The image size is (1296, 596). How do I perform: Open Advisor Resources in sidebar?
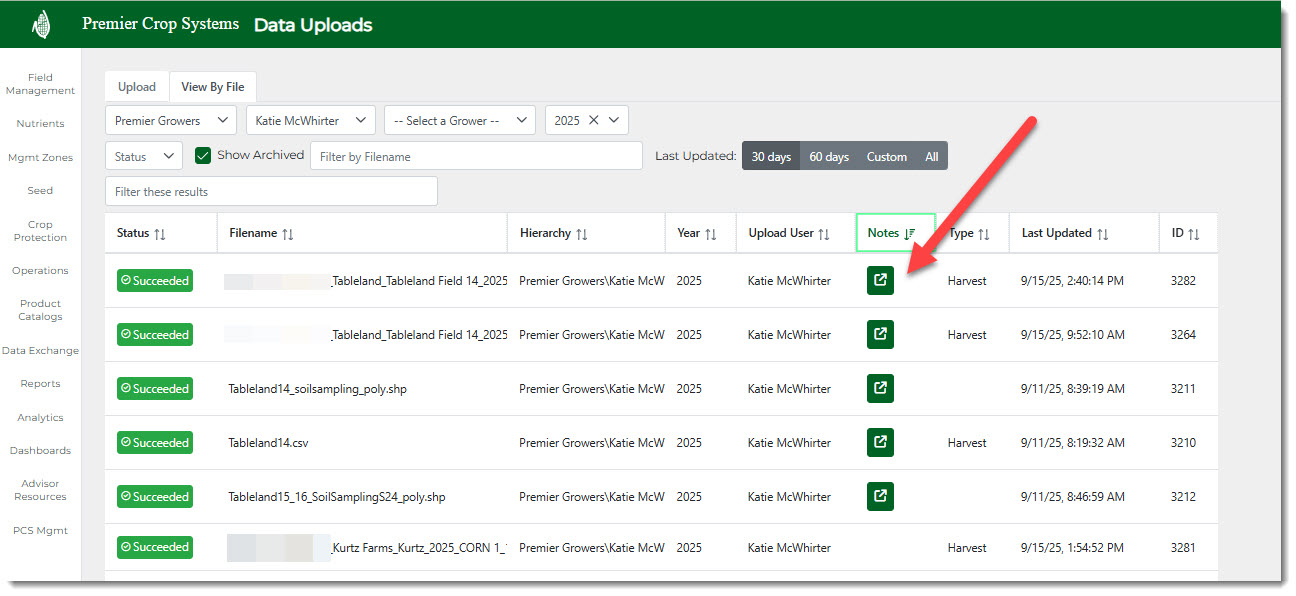(40, 490)
